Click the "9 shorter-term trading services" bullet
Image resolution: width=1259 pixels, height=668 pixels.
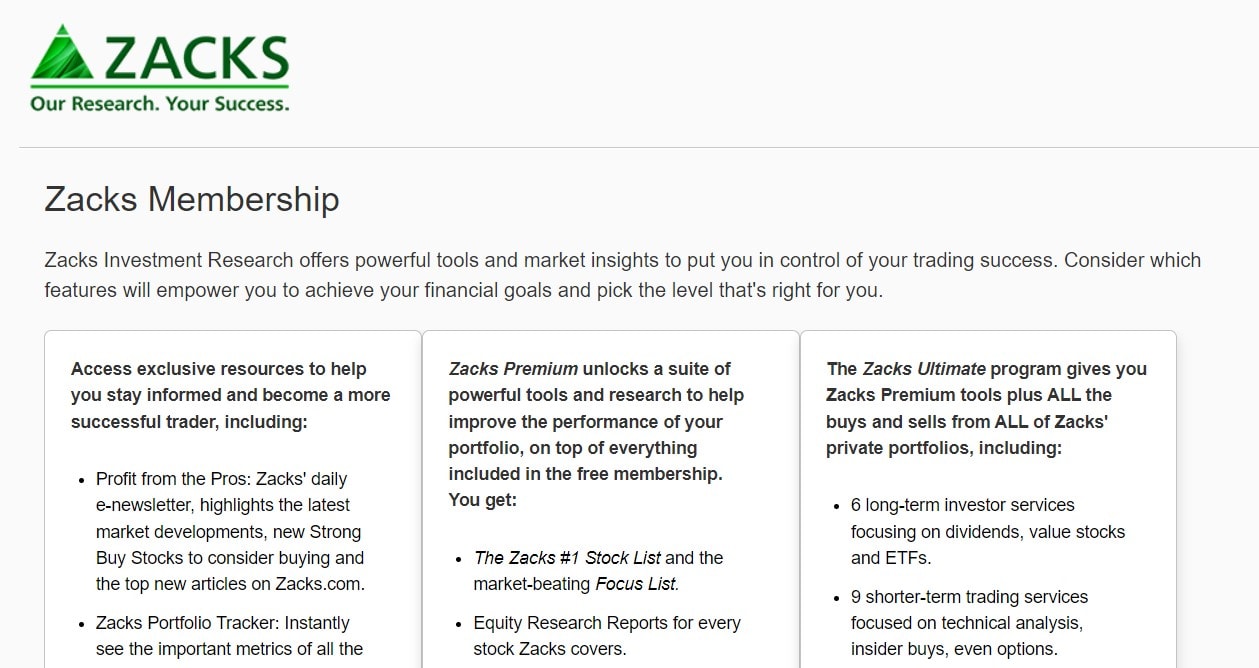pos(969,597)
